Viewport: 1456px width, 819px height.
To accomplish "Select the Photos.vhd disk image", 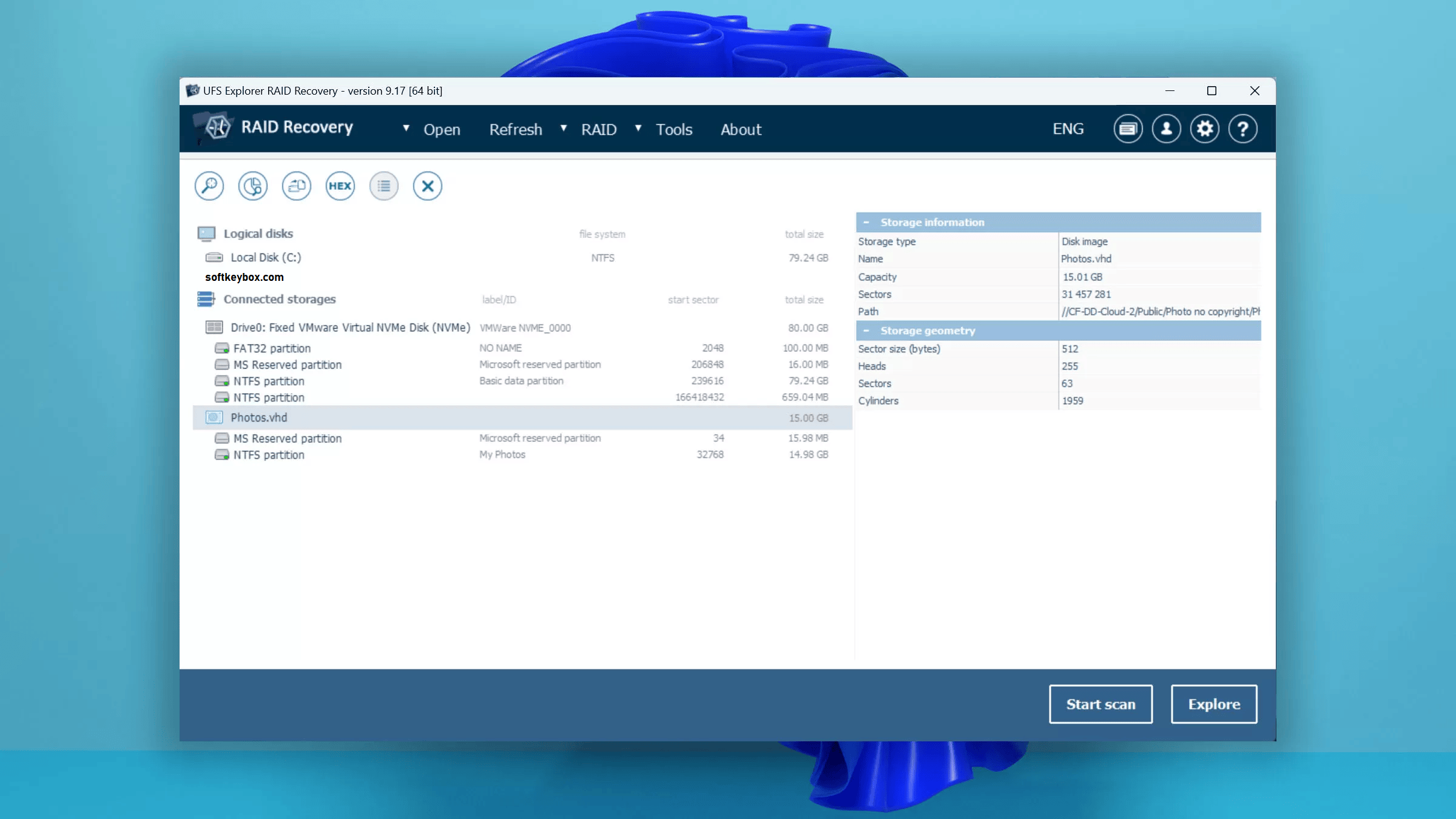I will [260, 417].
